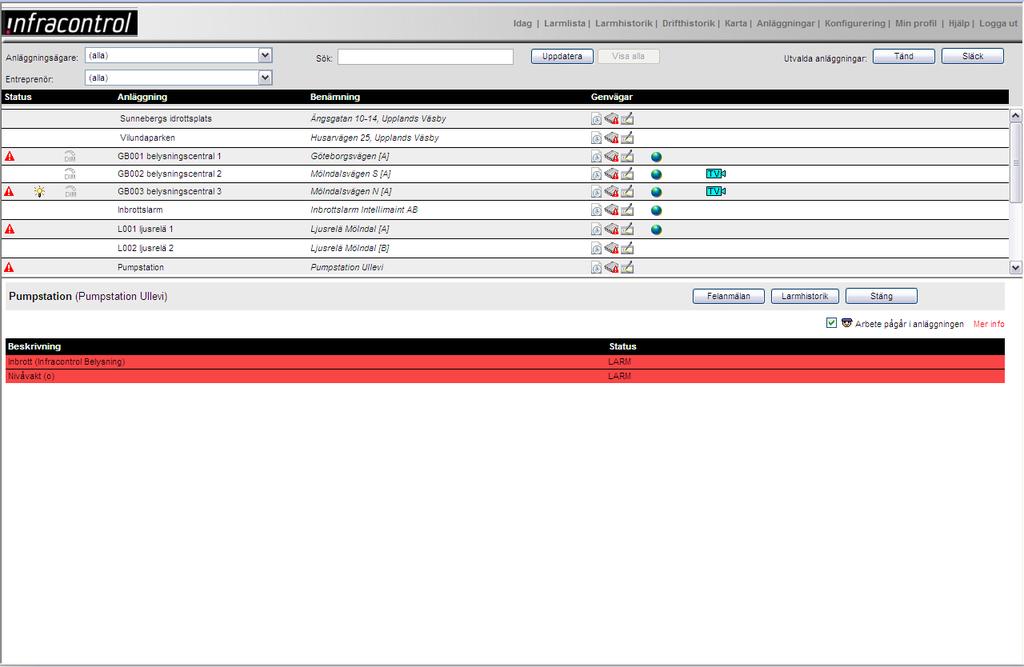Open the TV camera icon for GB003 belysningscentral 3
Image resolution: width=1024 pixels, height=667 pixels.
tap(716, 191)
